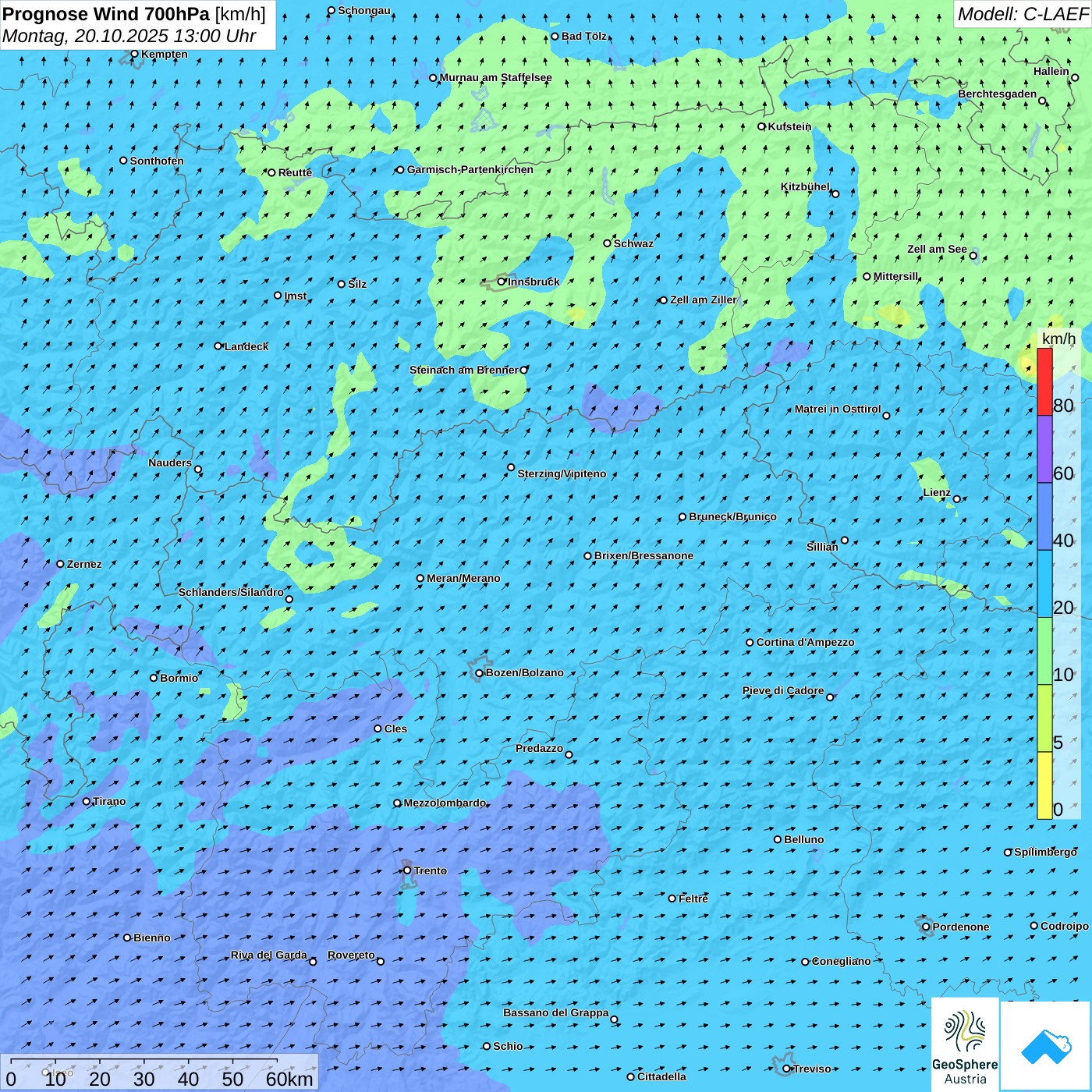Screen dimensions: 1092x1092
Task: Click the yellow legend segment for 0–5 km/h
Action: 1044,785
